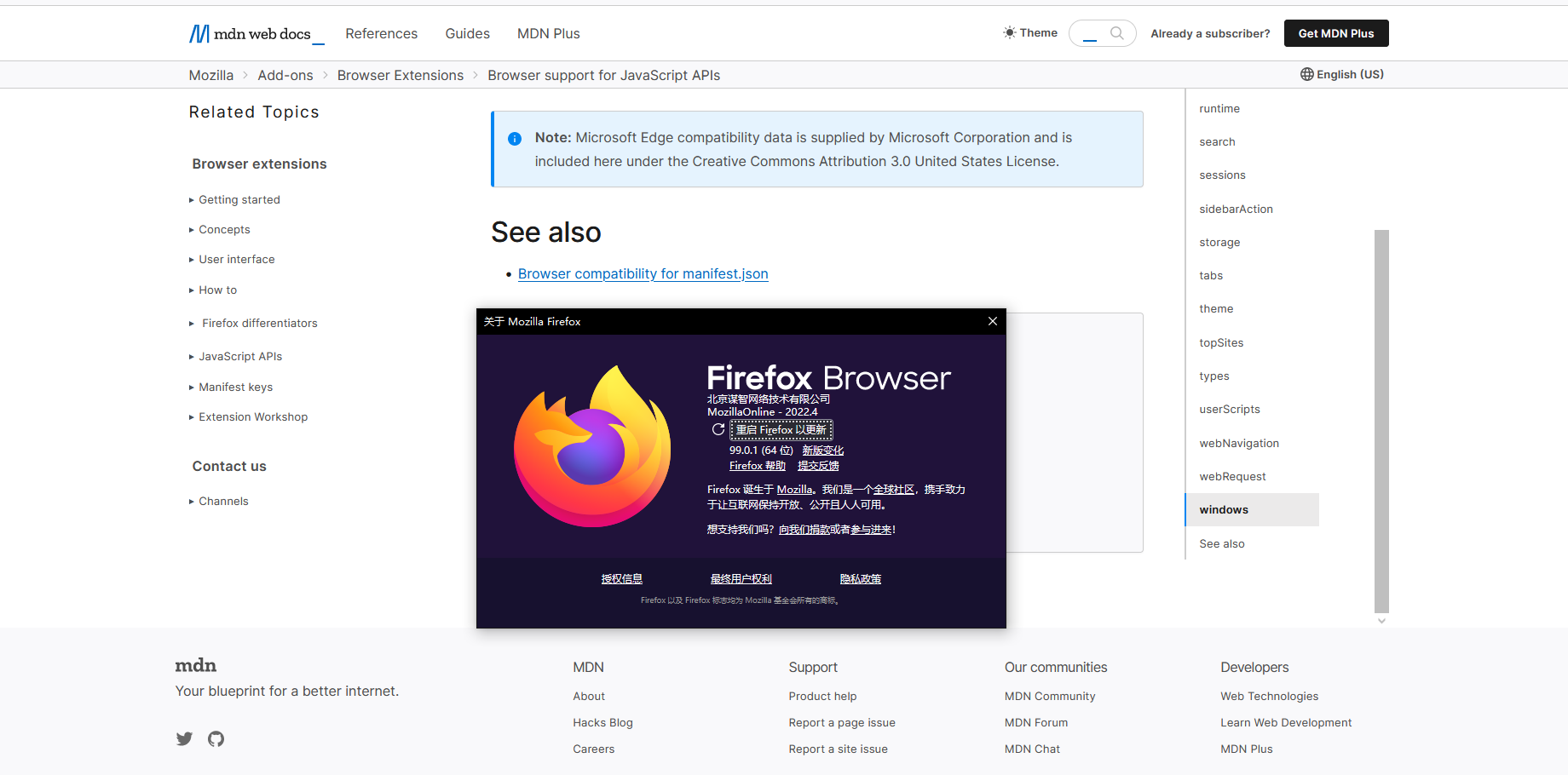Open 新版变化 link in dialog

tap(823, 451)
